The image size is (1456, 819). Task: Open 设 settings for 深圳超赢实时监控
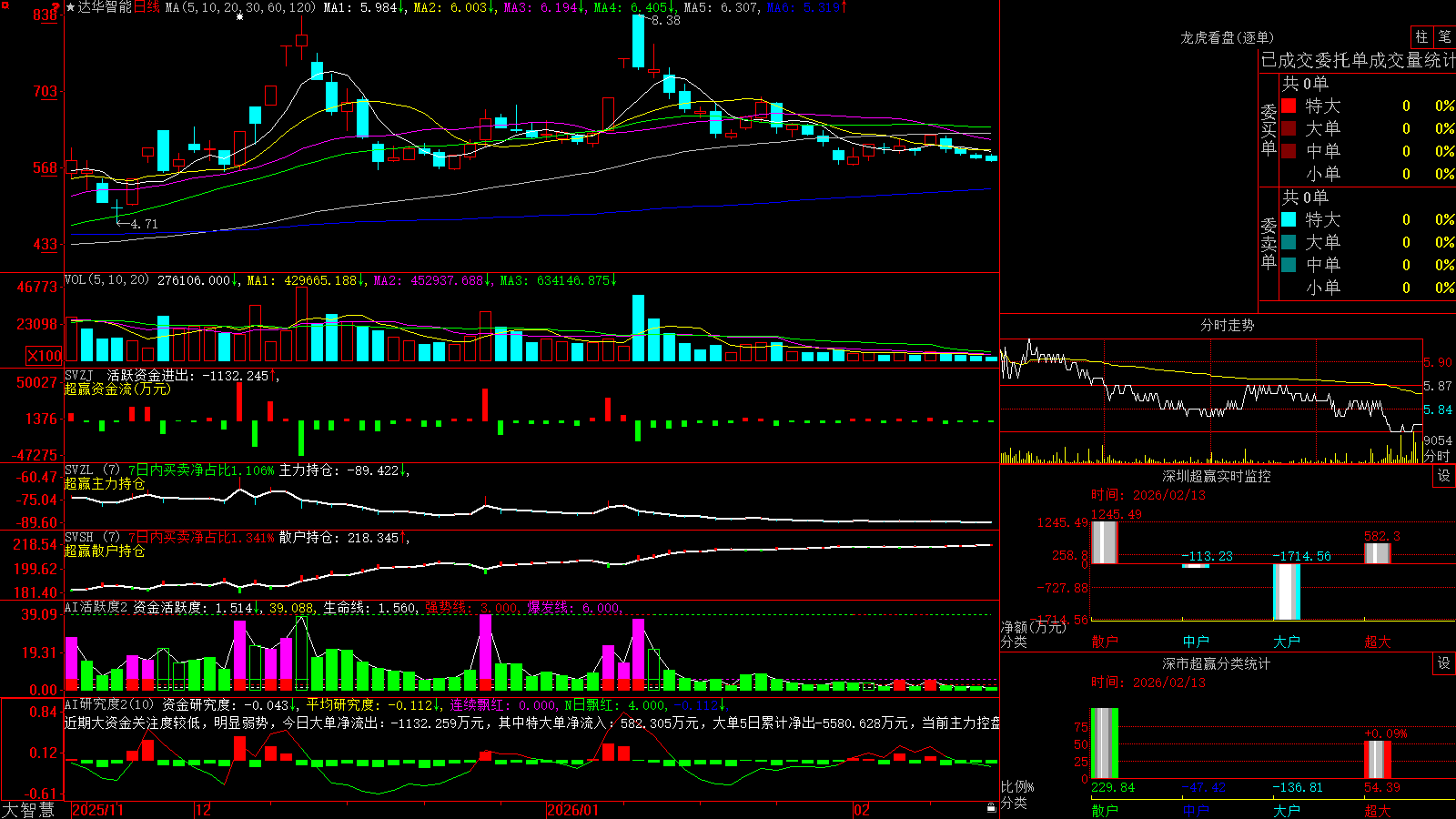[x=1444, y=476]
